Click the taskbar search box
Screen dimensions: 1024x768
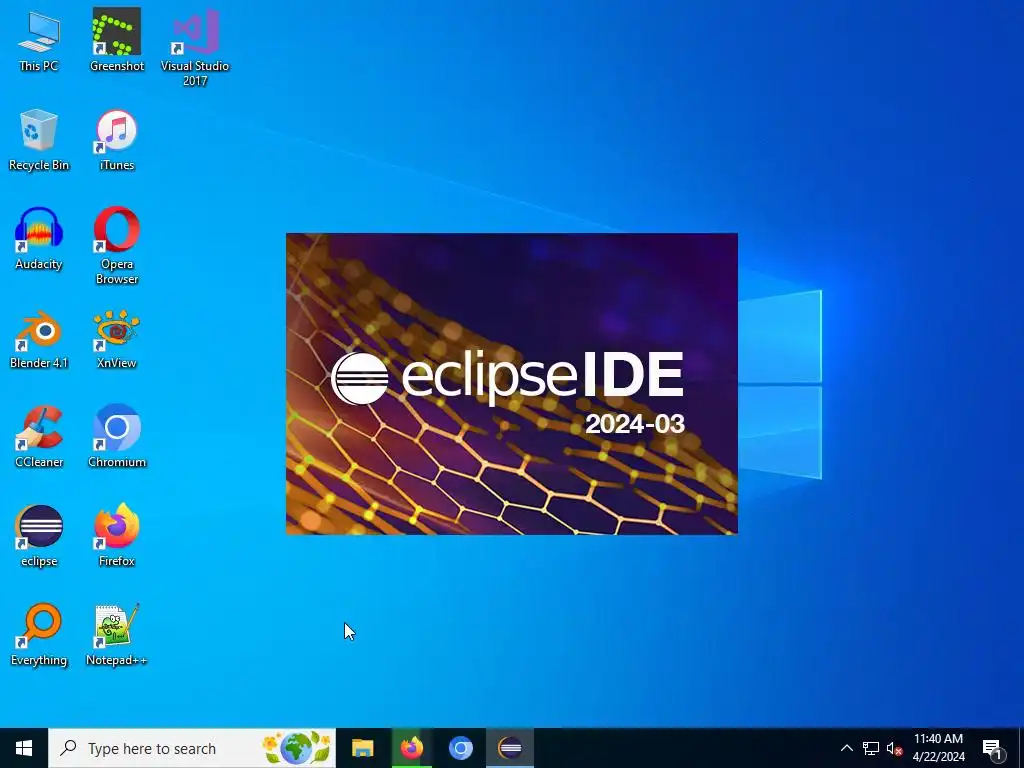192,748
